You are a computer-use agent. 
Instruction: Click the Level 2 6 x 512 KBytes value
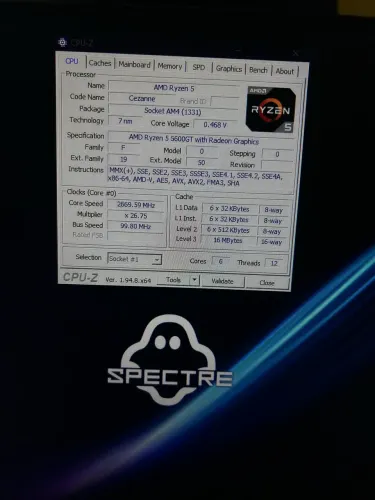228,230
